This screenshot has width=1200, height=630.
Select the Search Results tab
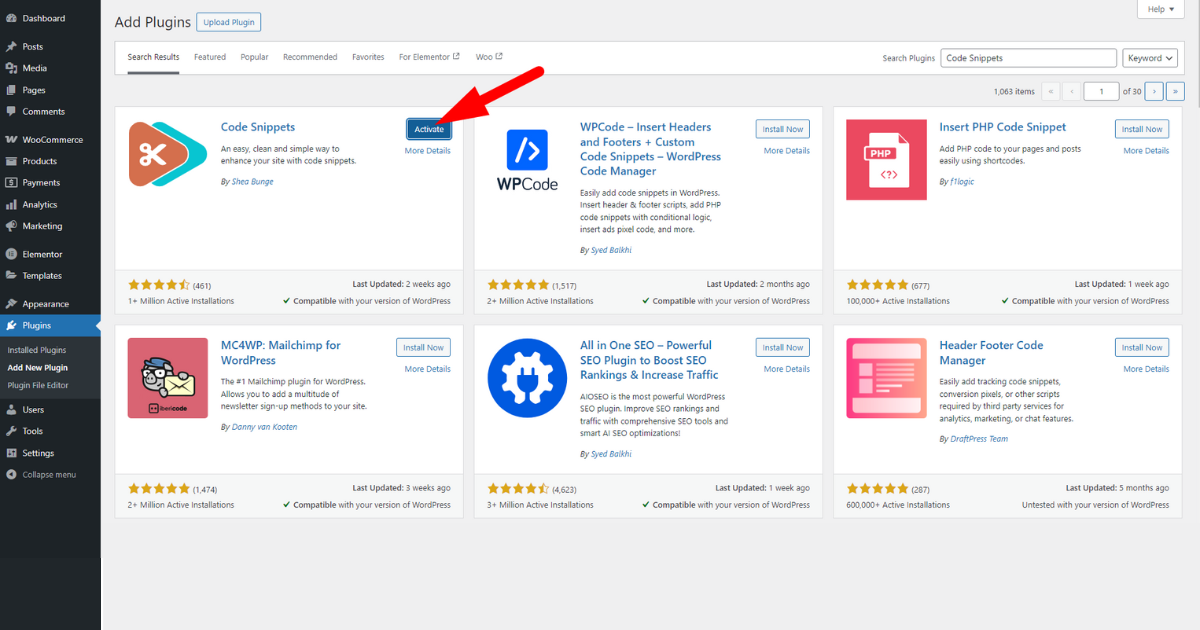coord(153,57)
